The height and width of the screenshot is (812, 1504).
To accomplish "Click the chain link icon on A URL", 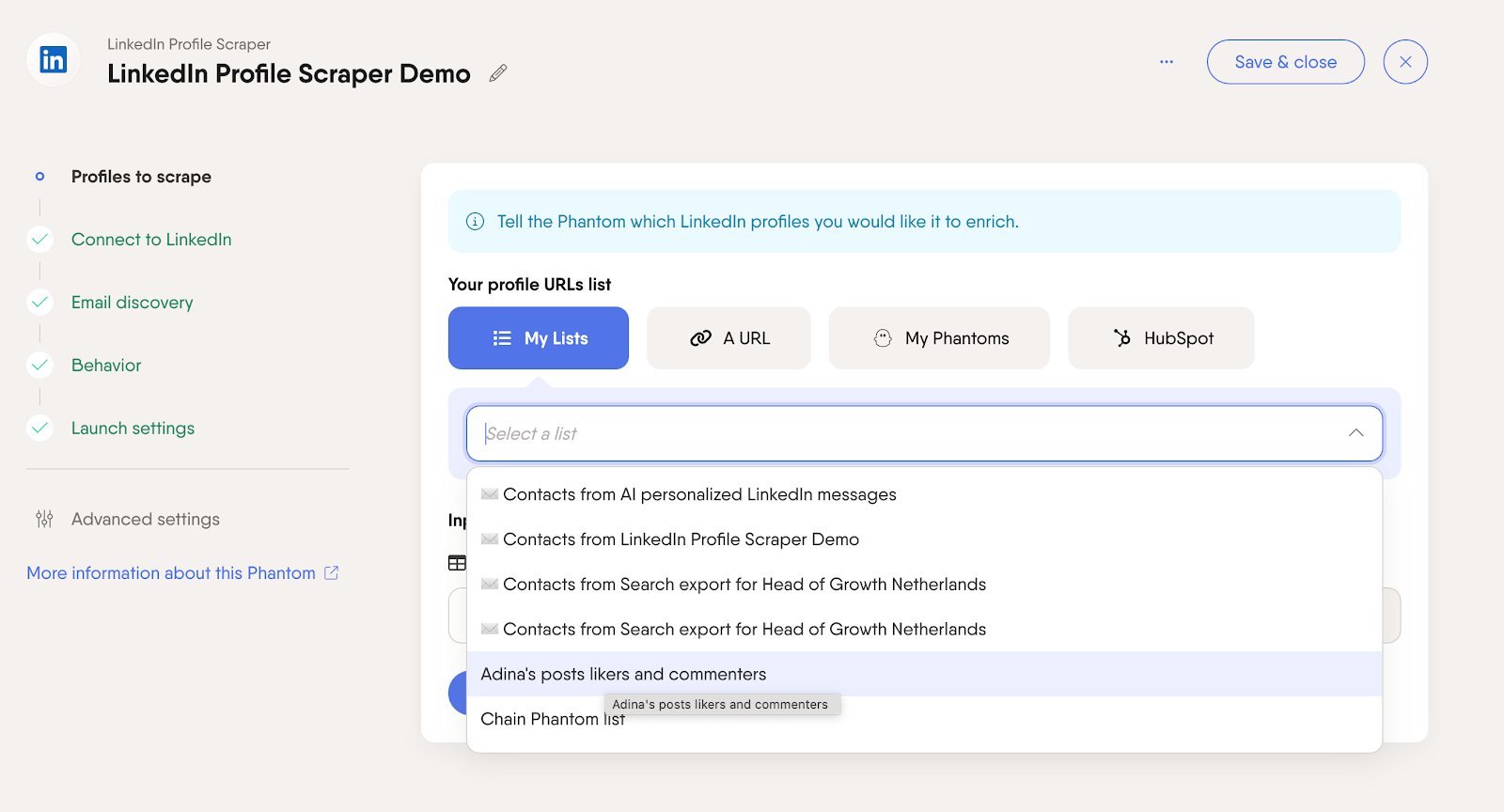I will point(700,338).
